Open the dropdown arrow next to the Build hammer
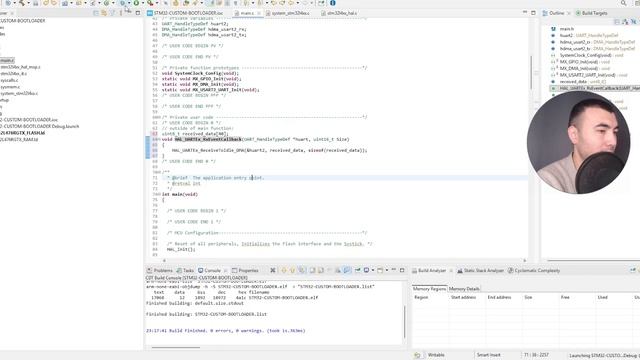This screenshot has height=360, width=640. tap(28, 3)
